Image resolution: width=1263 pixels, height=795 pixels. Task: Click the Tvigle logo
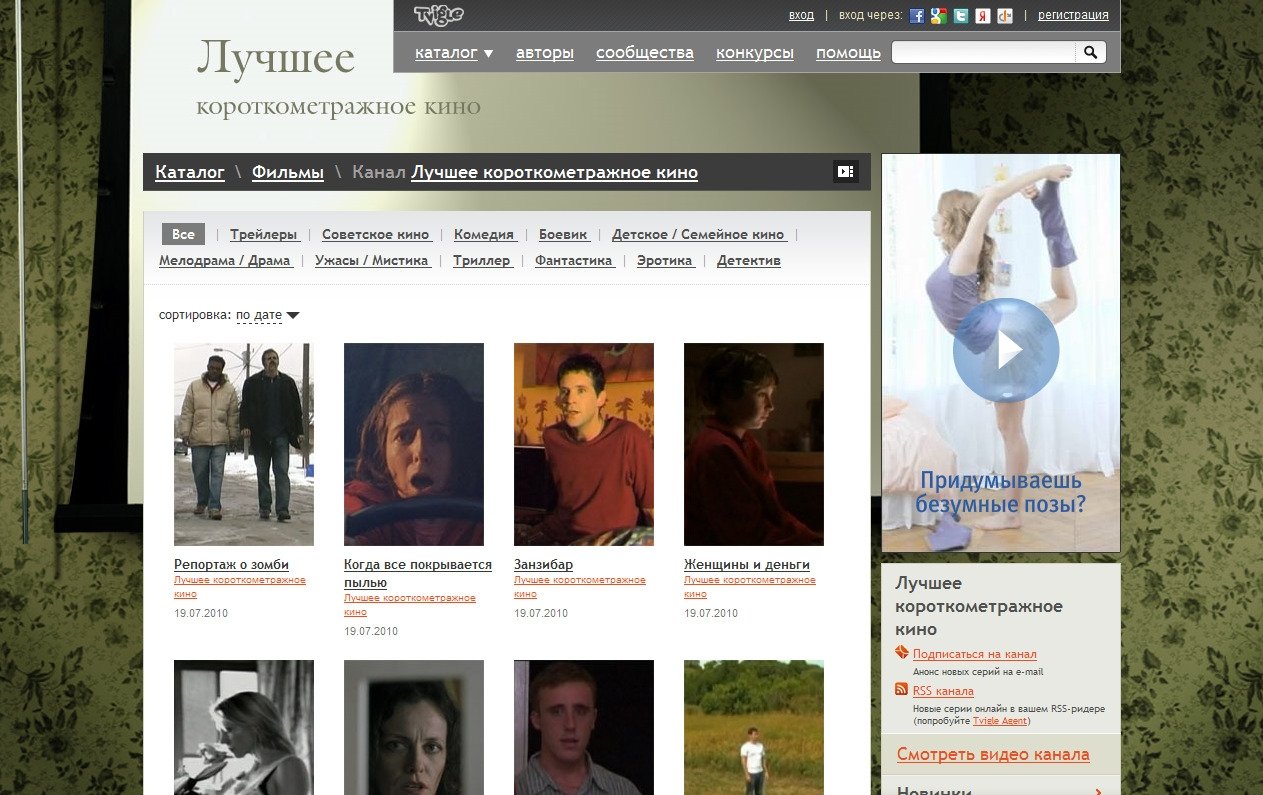pyautogui.click(x=438, y=15)
